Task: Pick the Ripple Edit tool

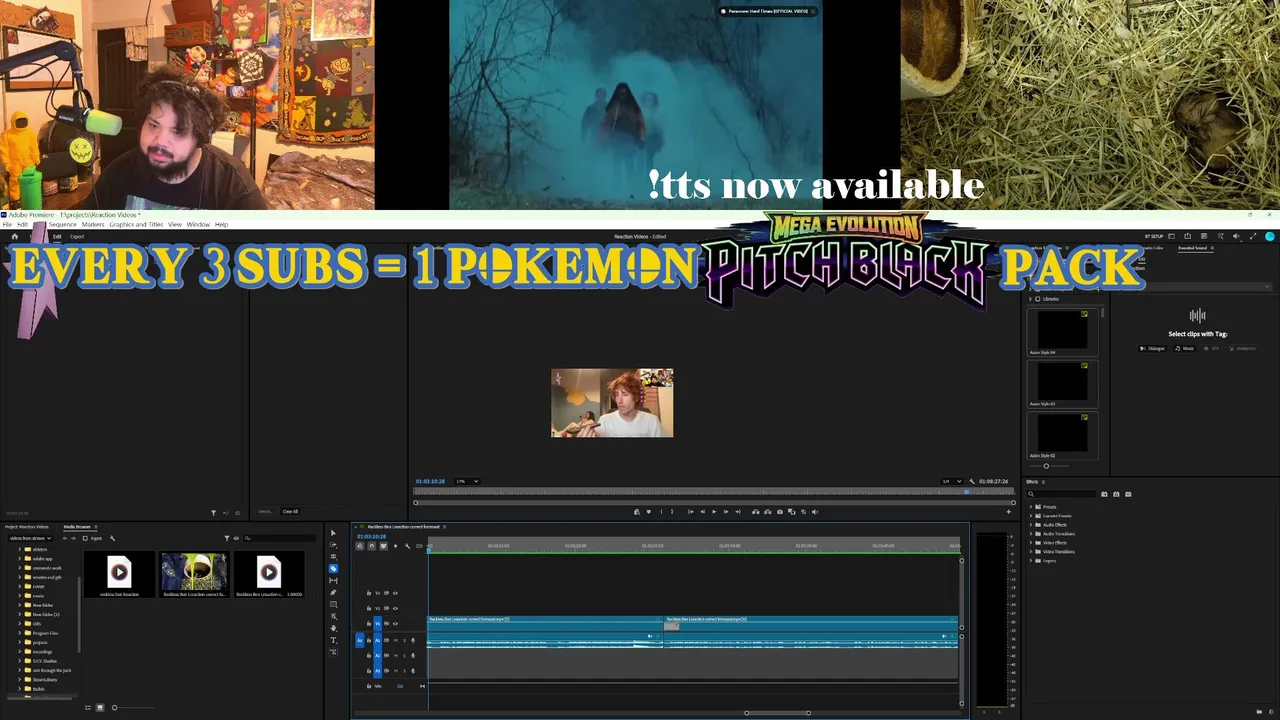Action: click(333, 557)
